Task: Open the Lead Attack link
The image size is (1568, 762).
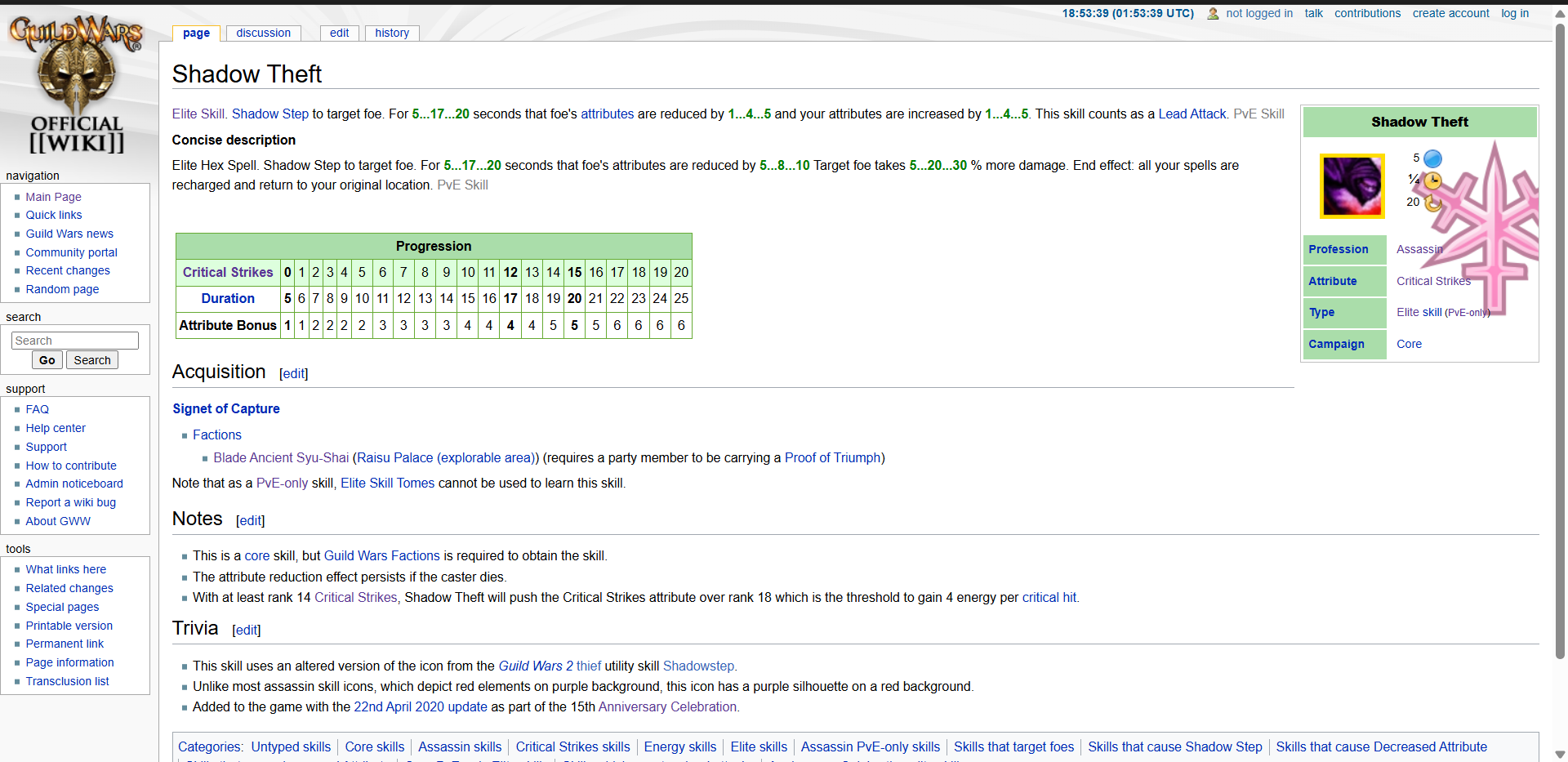Action: 1192,114
